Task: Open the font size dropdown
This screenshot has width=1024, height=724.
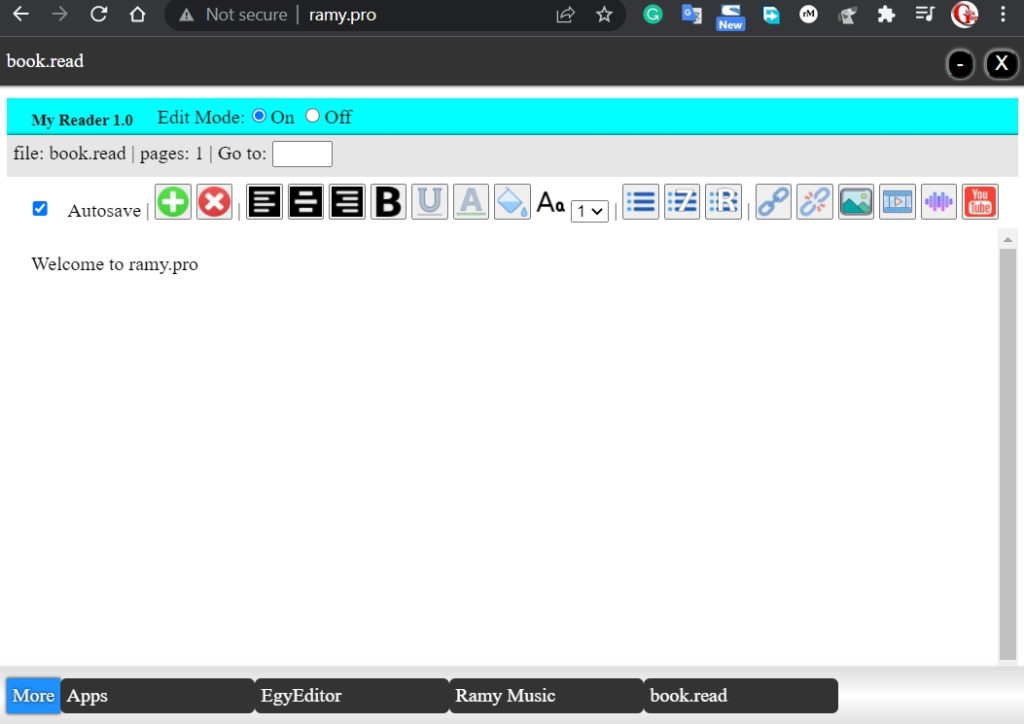Action: point(589,211)
